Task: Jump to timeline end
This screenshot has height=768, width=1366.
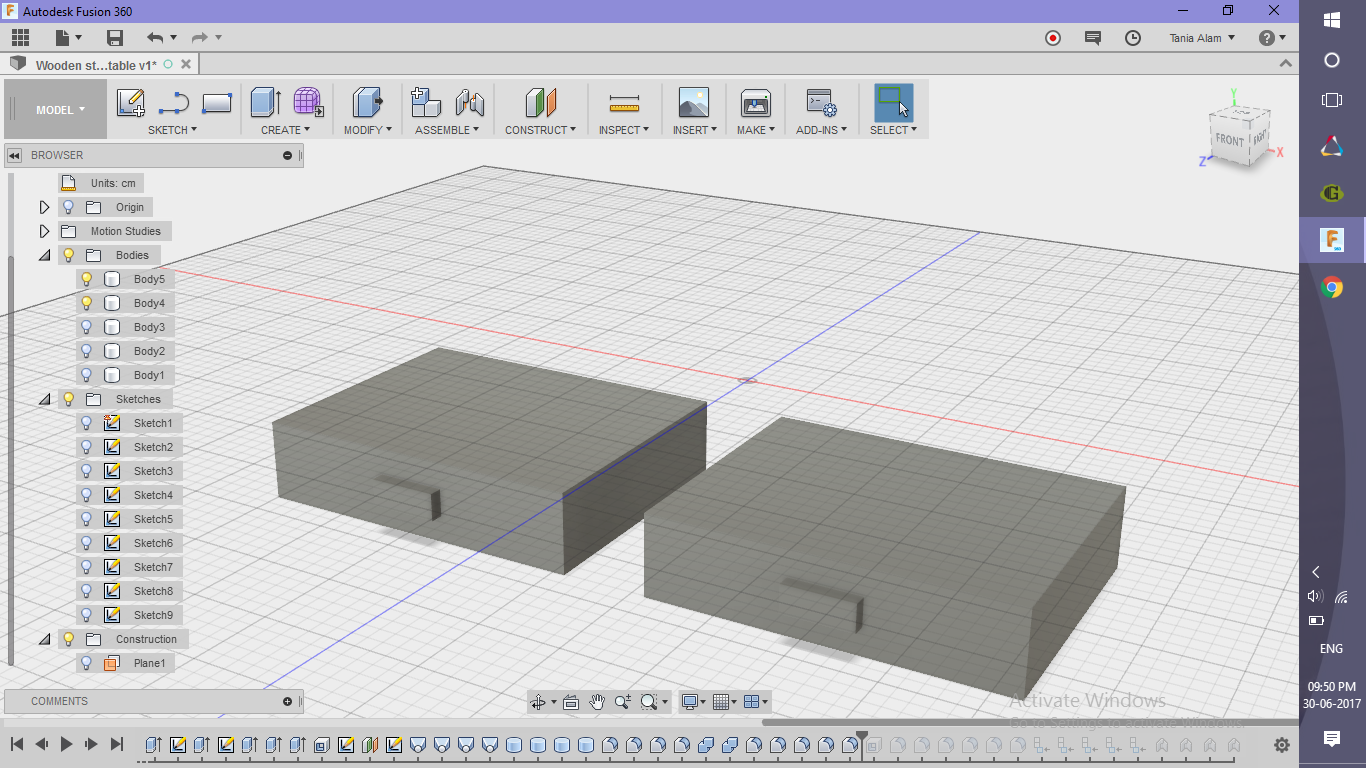Action: click(x=116, y=744)
